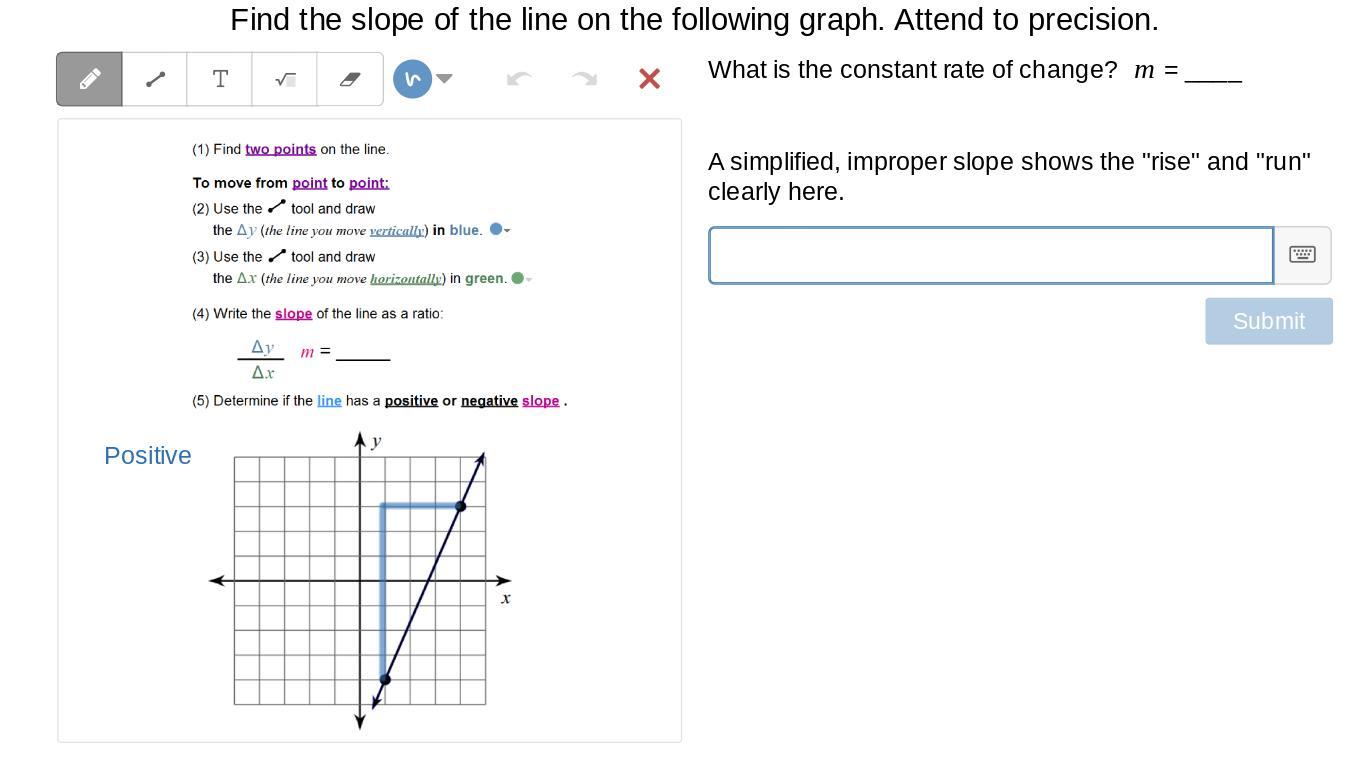This screenshot has width=1364, height=767.
Task: Select the line segment tool in toolbar
Action: pos(155,79)
